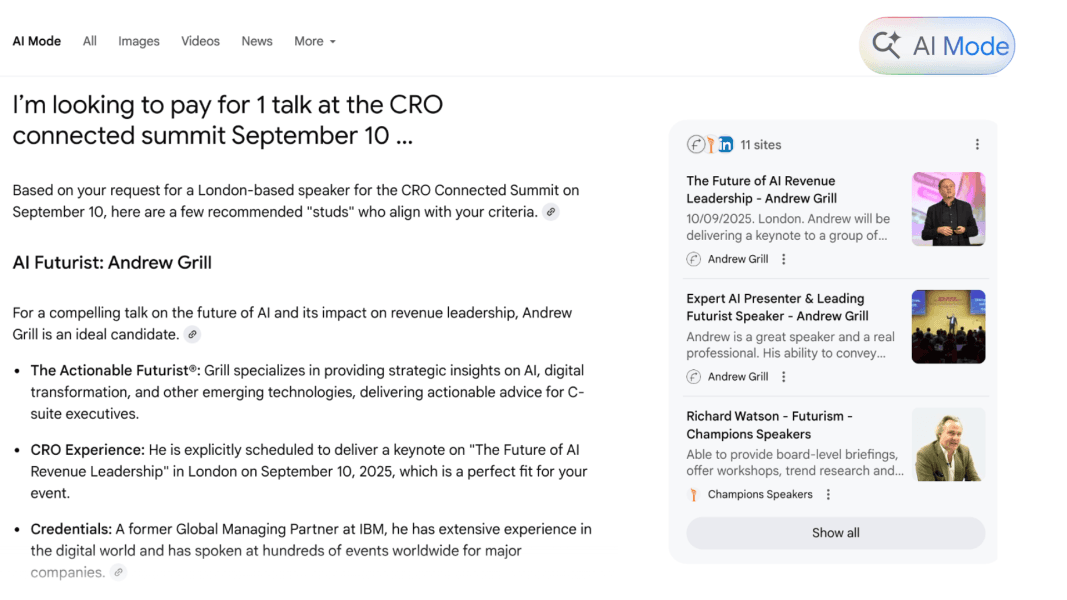The width and height of the screenshot is (1067, 600).
Task: Open the source link icon after the intro paragraph
Action: 550,212
